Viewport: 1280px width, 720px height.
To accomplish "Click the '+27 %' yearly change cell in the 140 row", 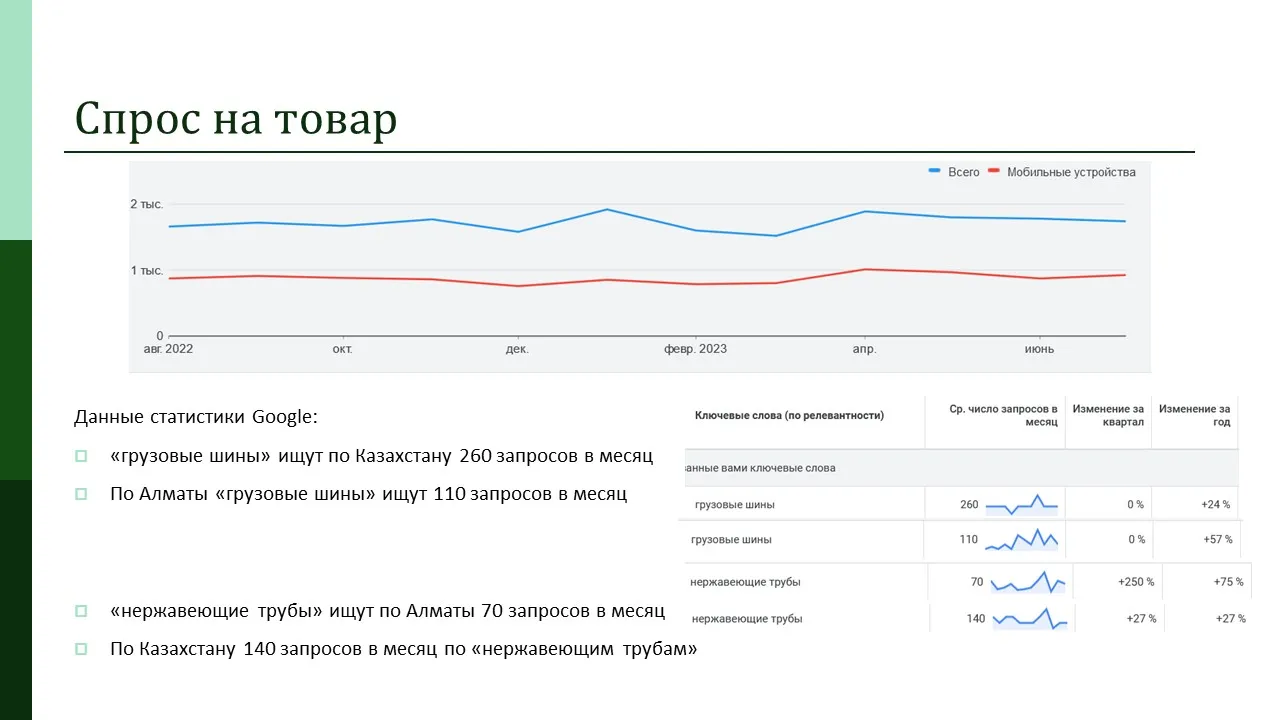I will pyautogui.click(x=1231, y=619).
